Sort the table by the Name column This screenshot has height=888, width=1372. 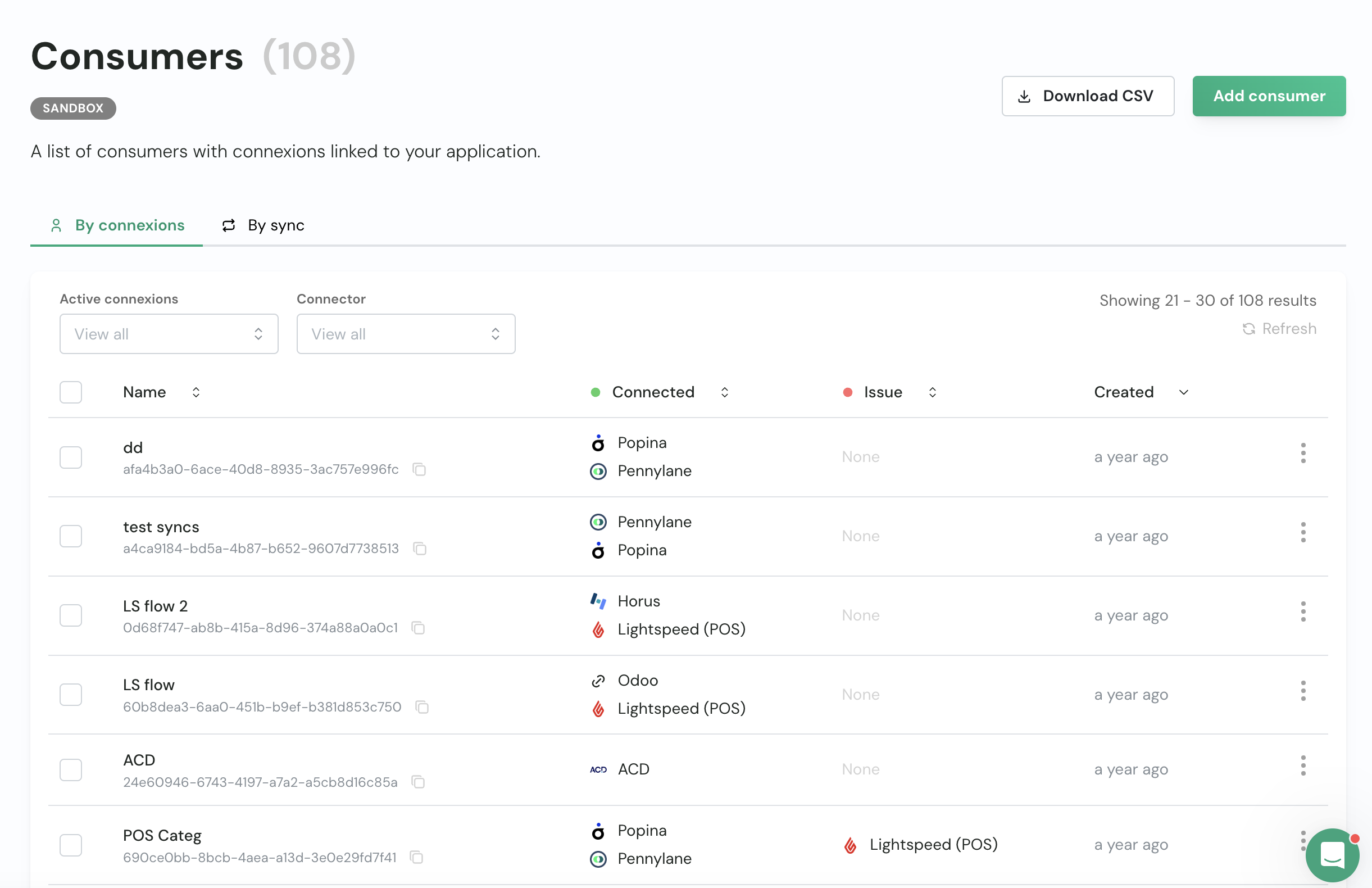[196, 392]
